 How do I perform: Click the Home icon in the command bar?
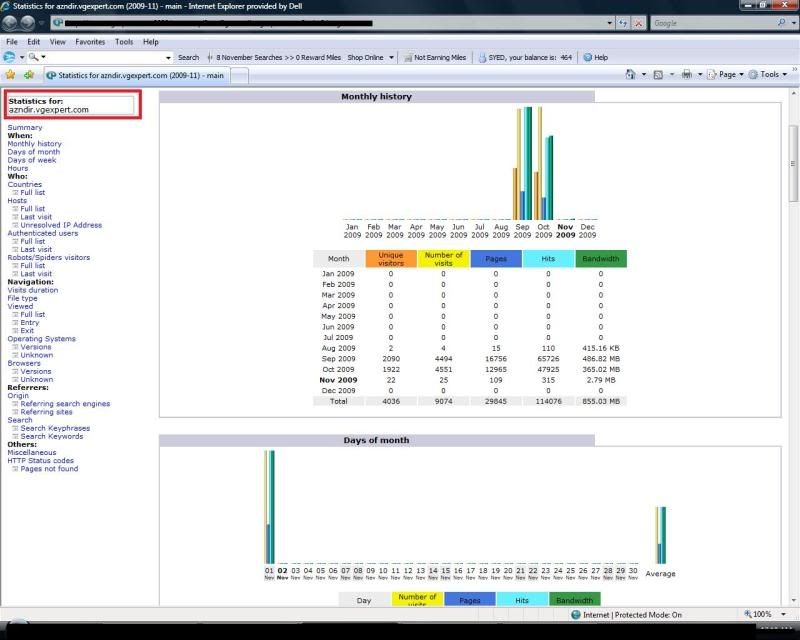point(631,75)
